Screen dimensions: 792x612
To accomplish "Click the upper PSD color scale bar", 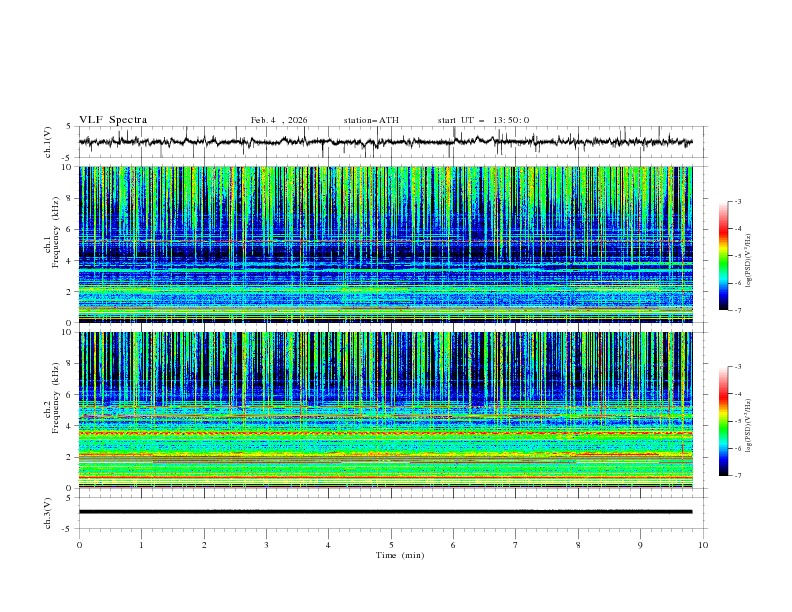I will [724, 256].
